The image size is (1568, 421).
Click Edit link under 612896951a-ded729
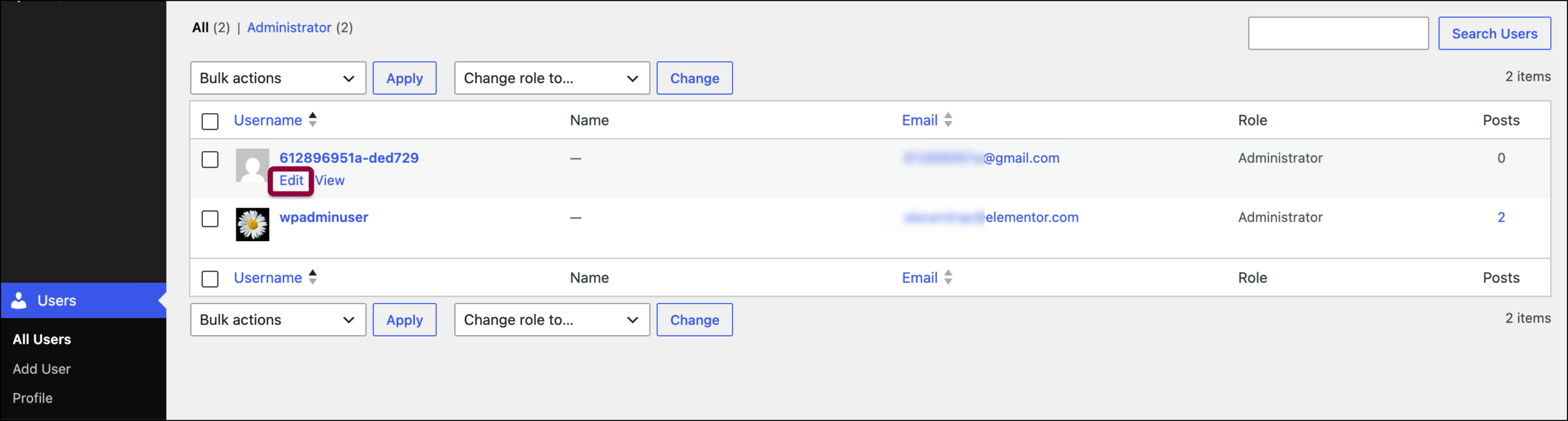pos(291,181)
